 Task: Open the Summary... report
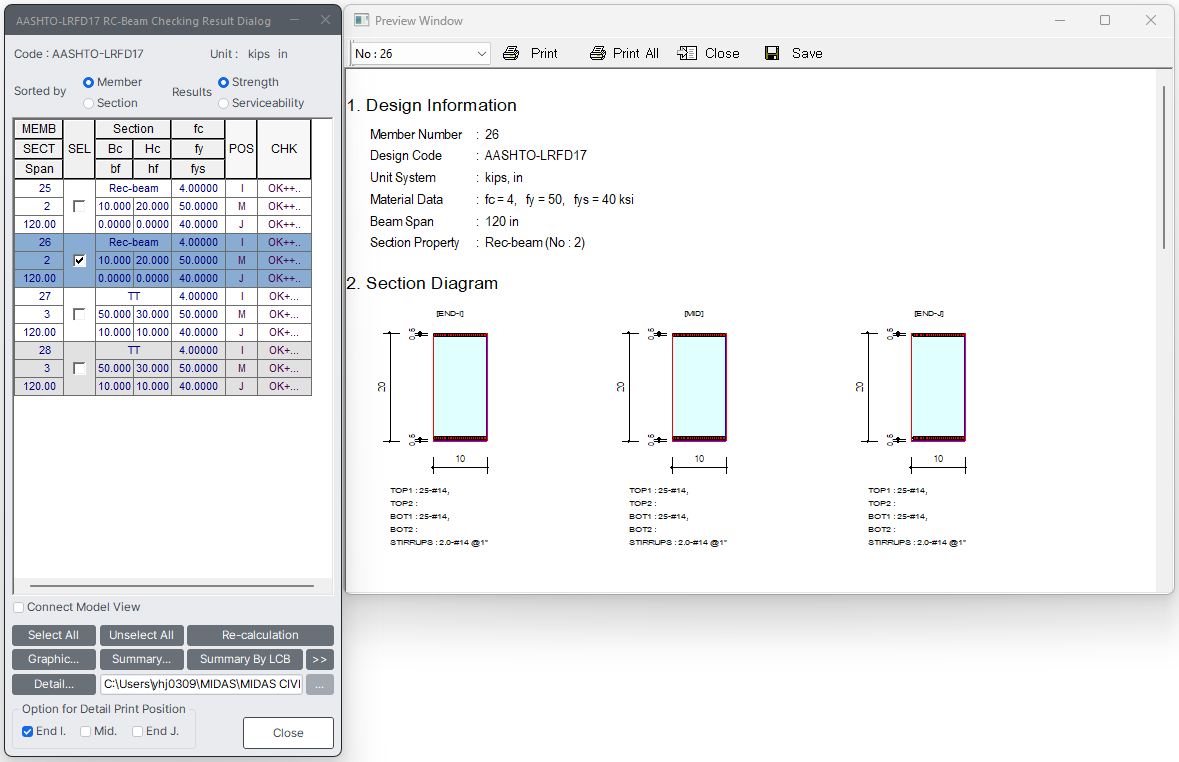click(141, 660)
